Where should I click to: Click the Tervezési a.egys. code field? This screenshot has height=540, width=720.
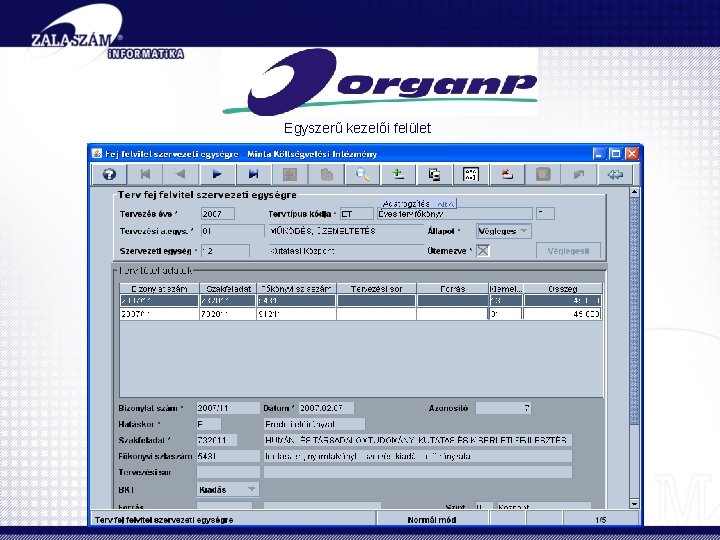232,231
